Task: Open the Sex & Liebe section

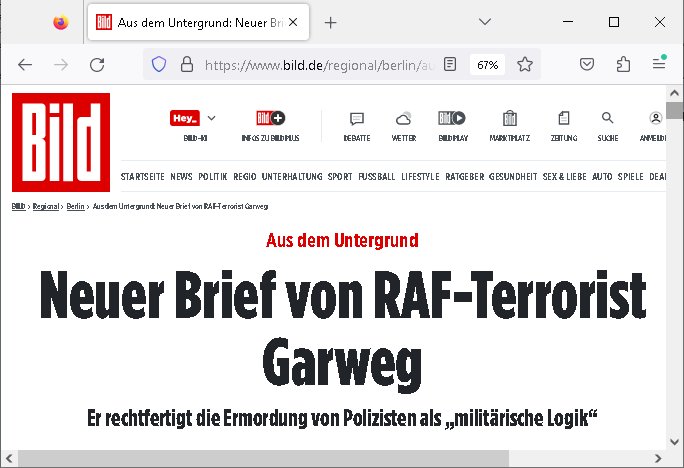Action: pyautogui.click(x=564, y=177)
